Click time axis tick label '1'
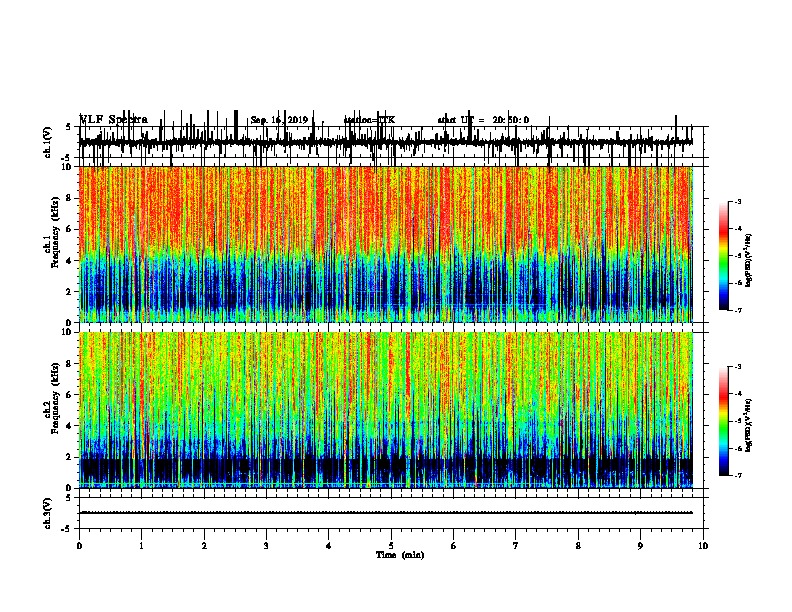 [141, 545]
